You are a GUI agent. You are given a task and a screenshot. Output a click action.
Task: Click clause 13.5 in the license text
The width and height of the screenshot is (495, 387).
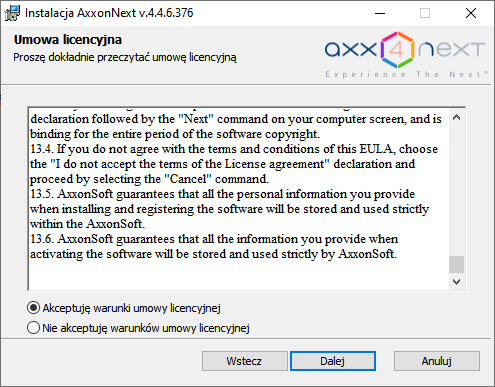point(229,209)
